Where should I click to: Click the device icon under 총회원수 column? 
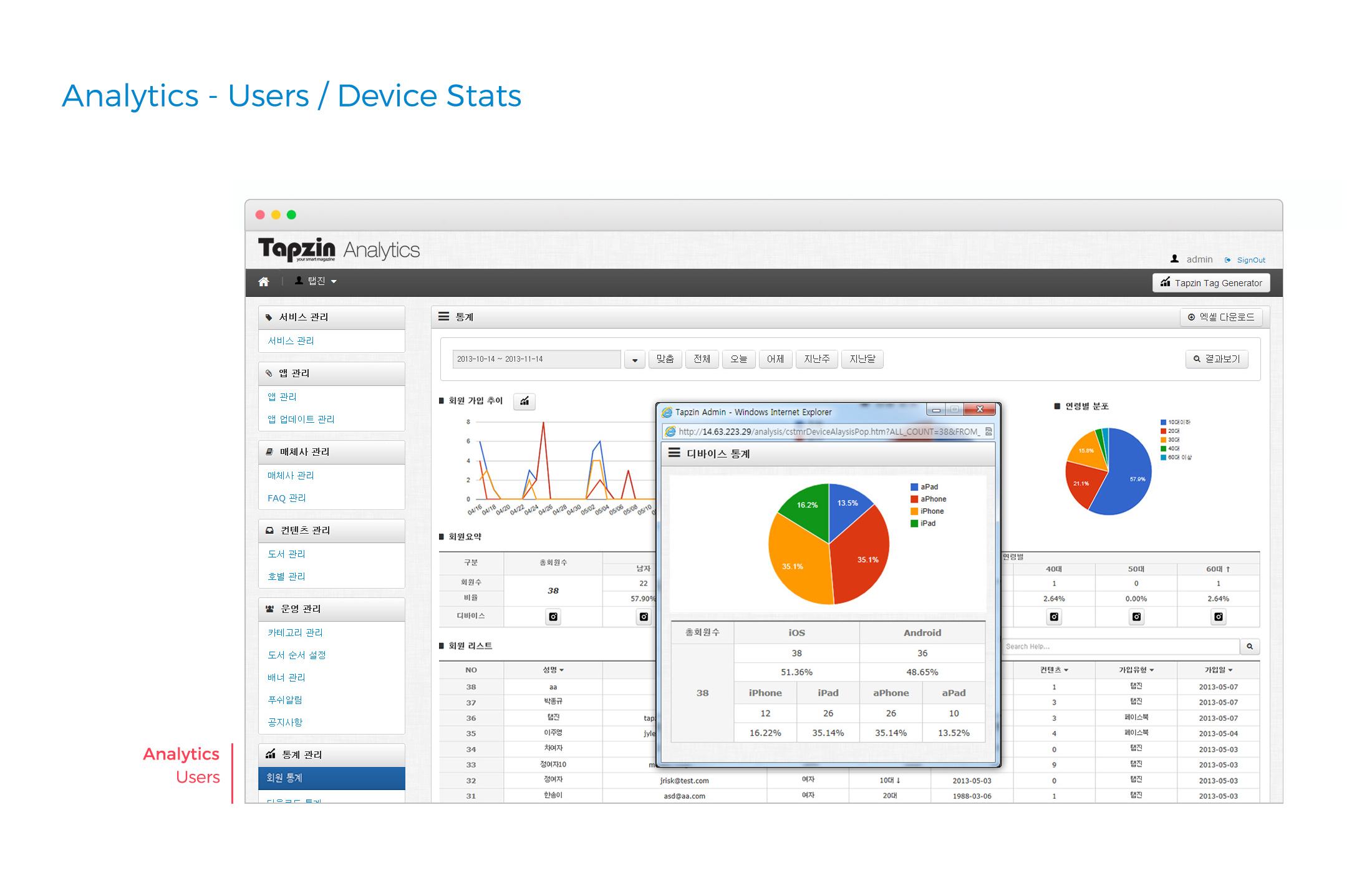click(x=553, y=617)
